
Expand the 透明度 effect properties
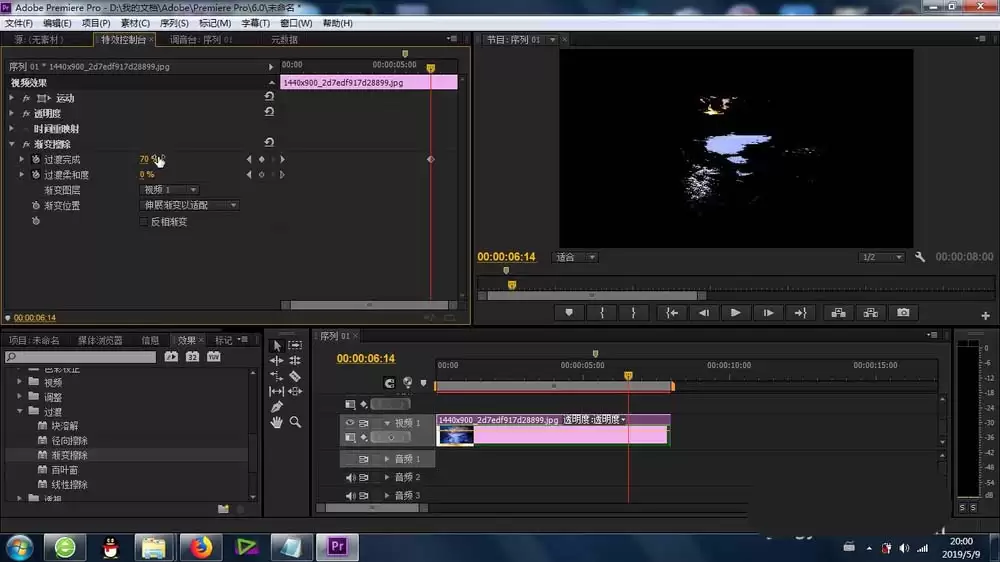11,113
